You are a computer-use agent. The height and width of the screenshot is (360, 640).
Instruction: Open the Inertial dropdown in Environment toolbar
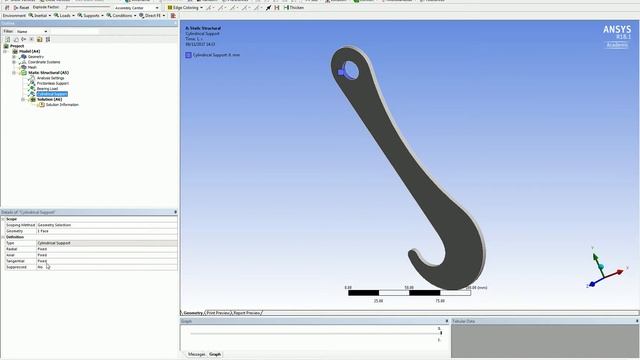[x=40, y=16]
